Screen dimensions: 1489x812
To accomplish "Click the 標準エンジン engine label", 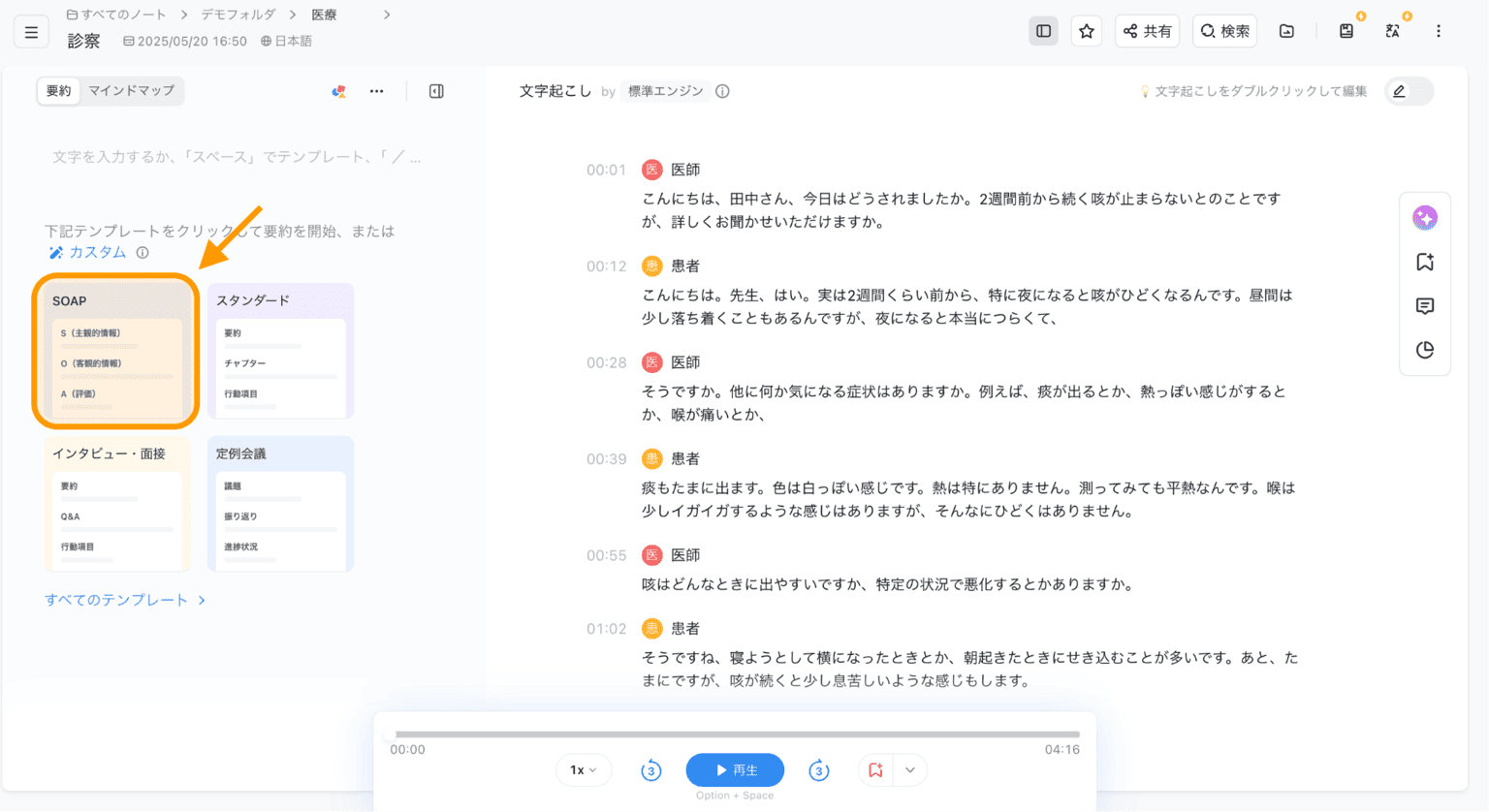I will 665,91.
